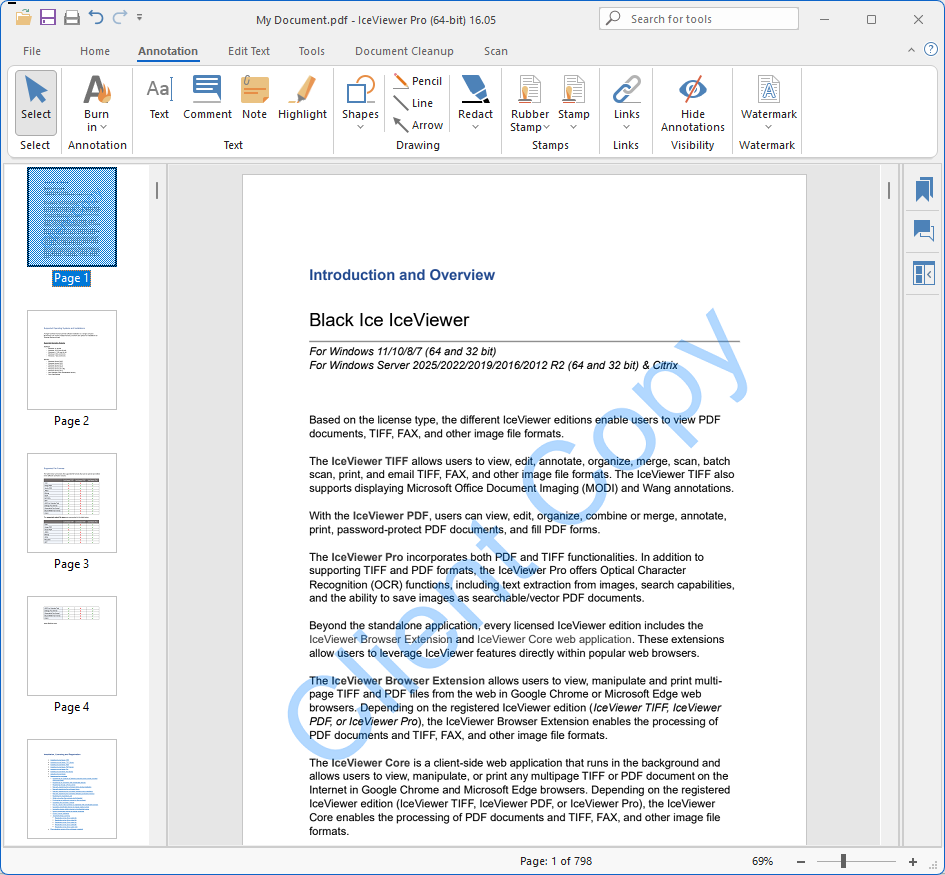Expand the Rubber Stamp dropdown arrow
The image size is (945, 875).
[x=547, y=127]
